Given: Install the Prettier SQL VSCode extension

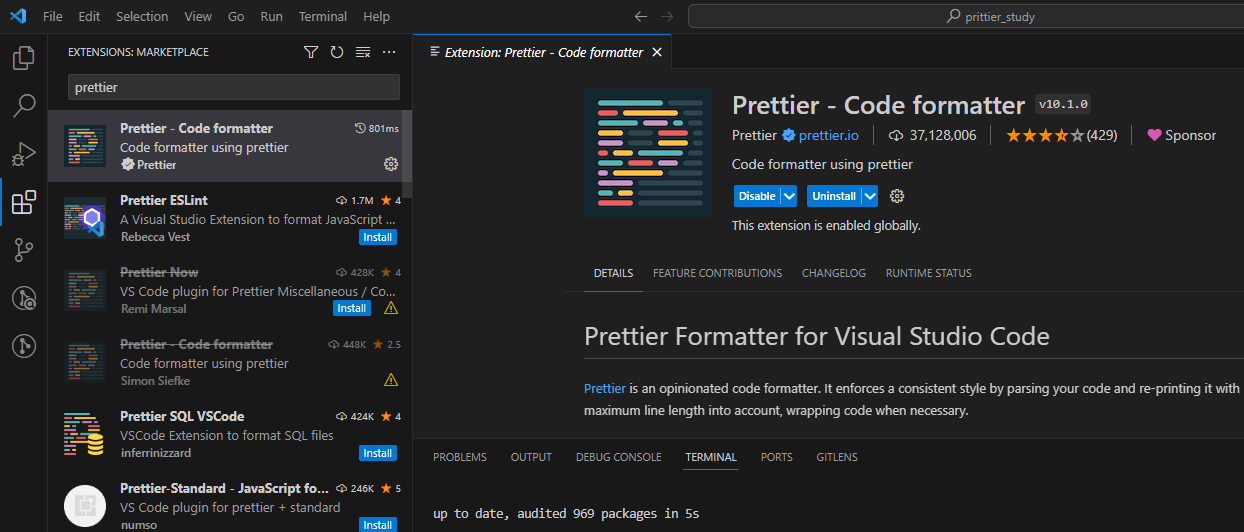Looking at the screenshot, I should tap(378, 453).
